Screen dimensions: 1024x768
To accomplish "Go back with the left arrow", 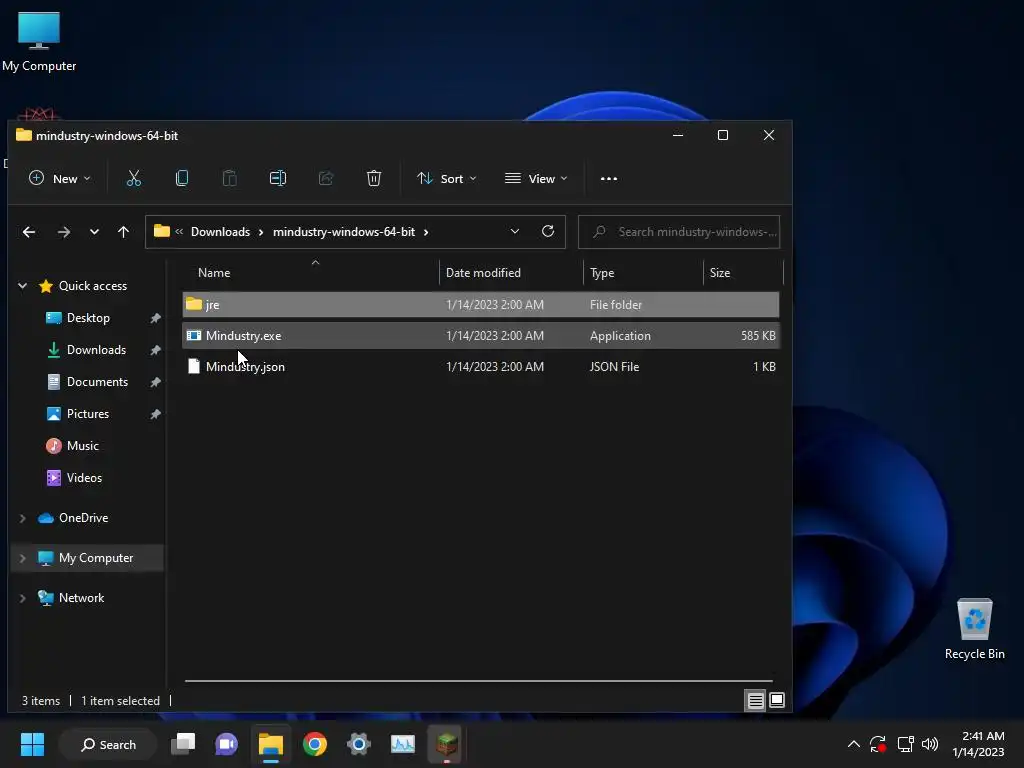I will 29,232.
